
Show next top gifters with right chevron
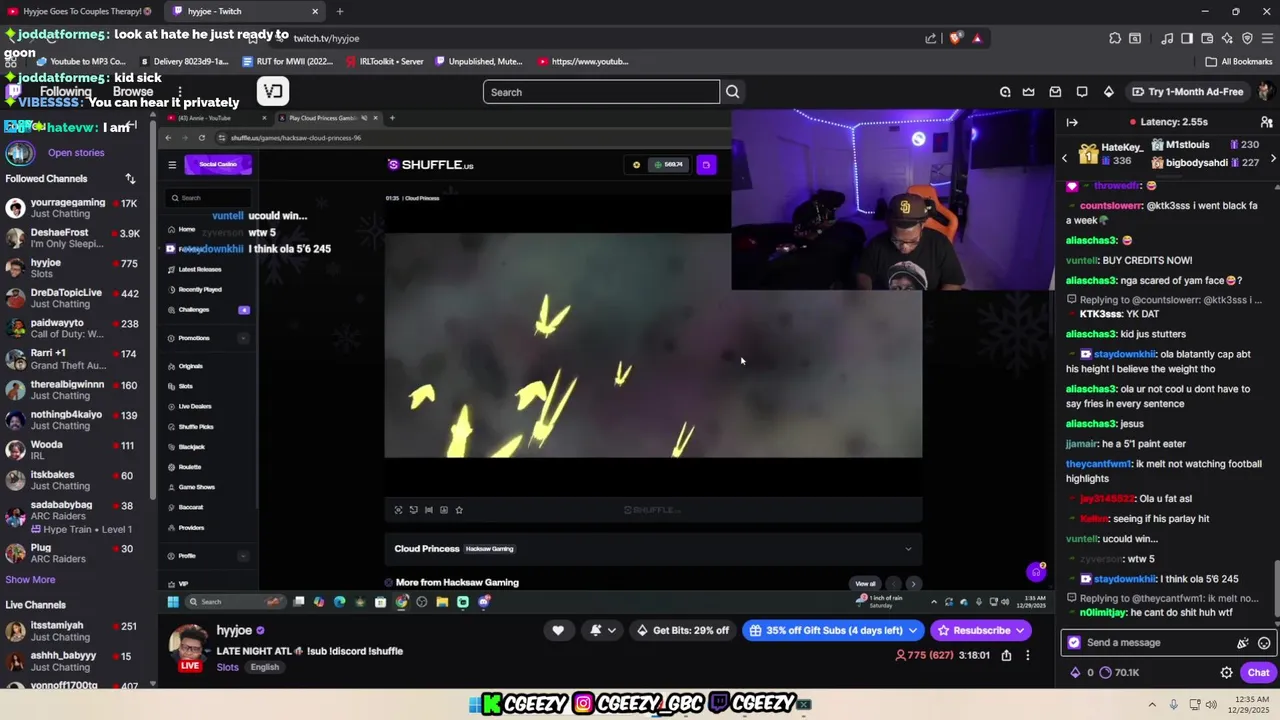point(1273,158)
